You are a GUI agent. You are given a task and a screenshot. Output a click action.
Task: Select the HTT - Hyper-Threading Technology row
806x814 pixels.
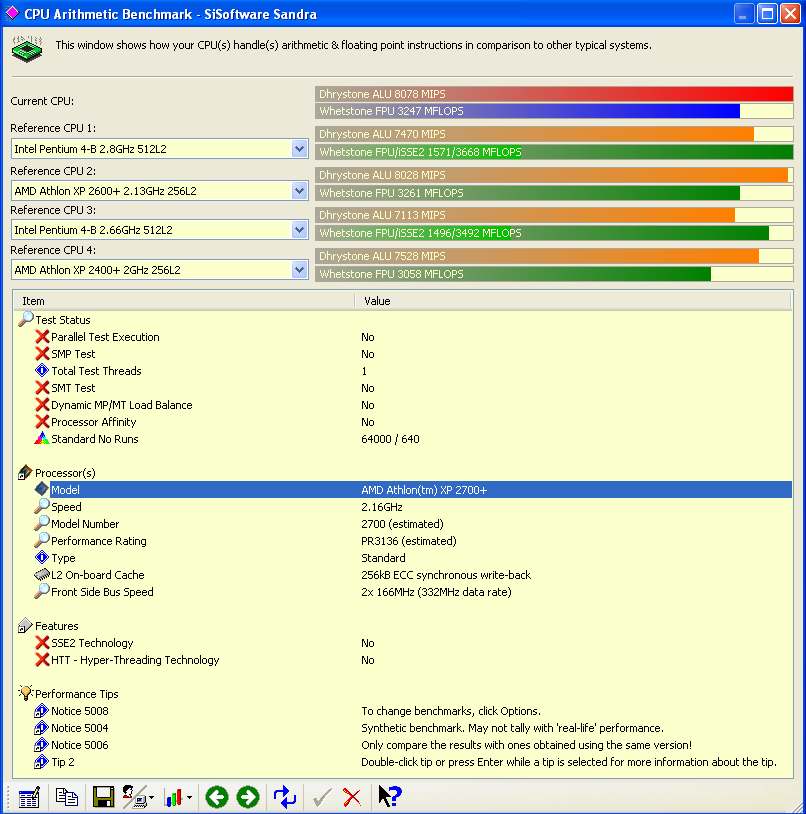403,660
